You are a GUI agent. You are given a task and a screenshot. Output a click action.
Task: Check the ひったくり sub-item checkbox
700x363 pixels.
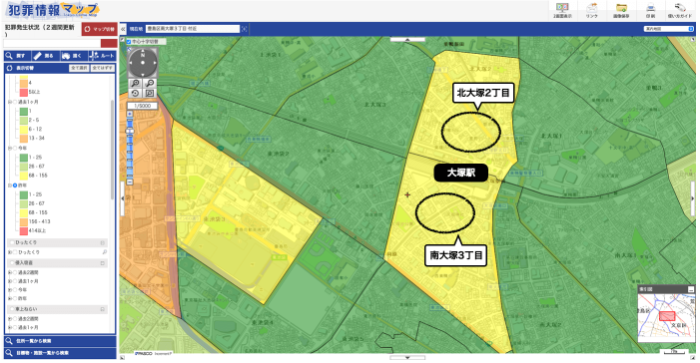(15, 252)
